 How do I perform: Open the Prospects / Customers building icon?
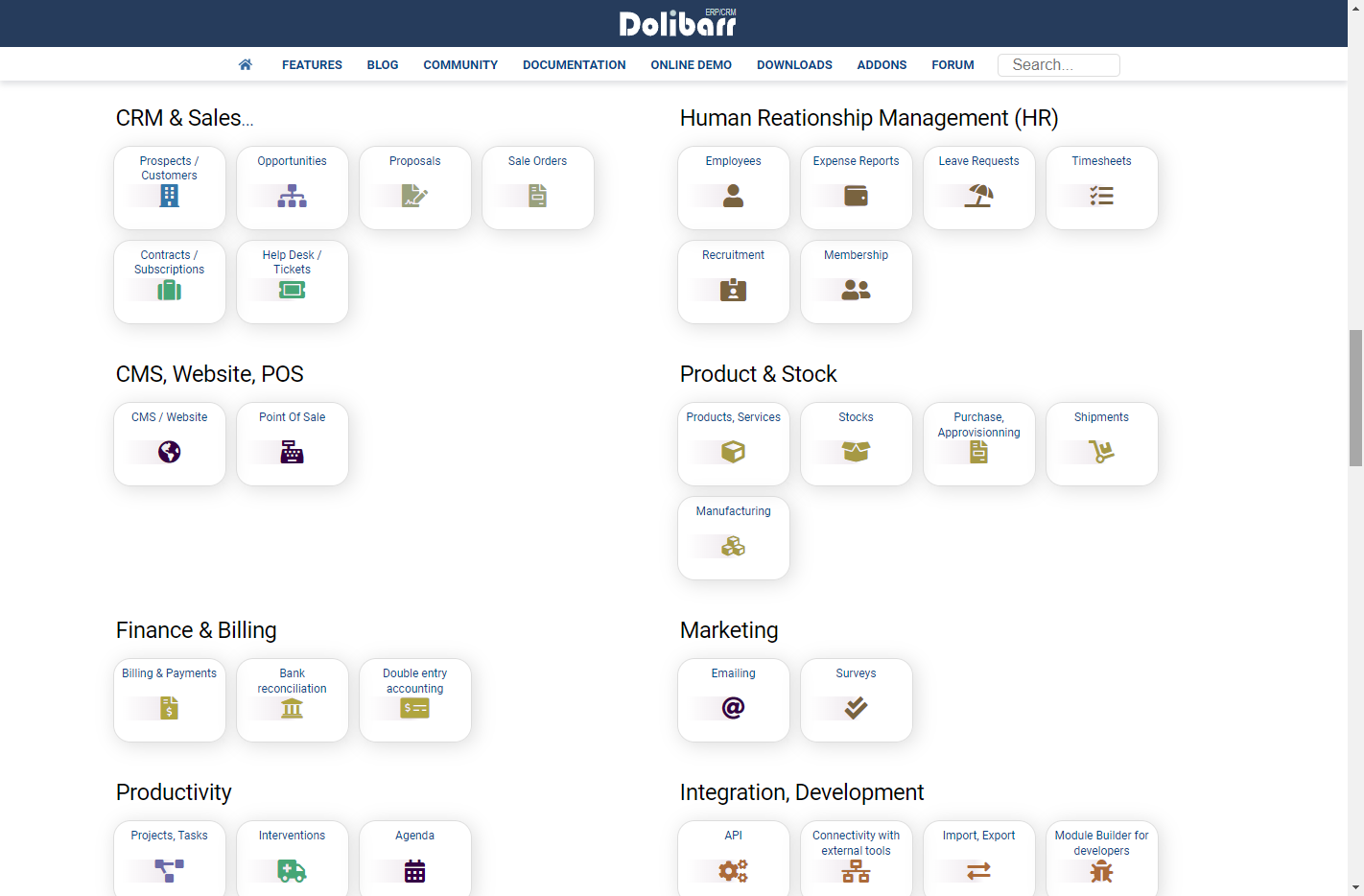coord(170,196)
